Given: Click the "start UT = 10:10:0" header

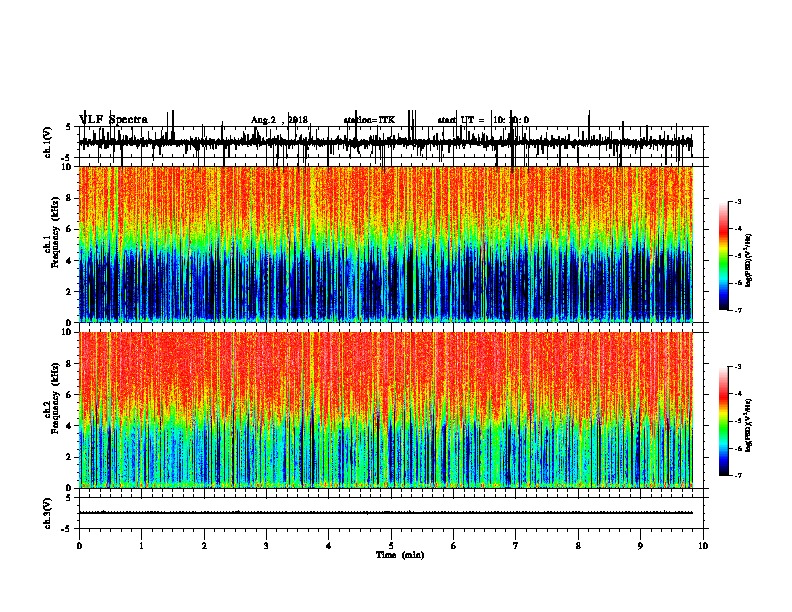Looking at the screenshot, I should (483, 120).
